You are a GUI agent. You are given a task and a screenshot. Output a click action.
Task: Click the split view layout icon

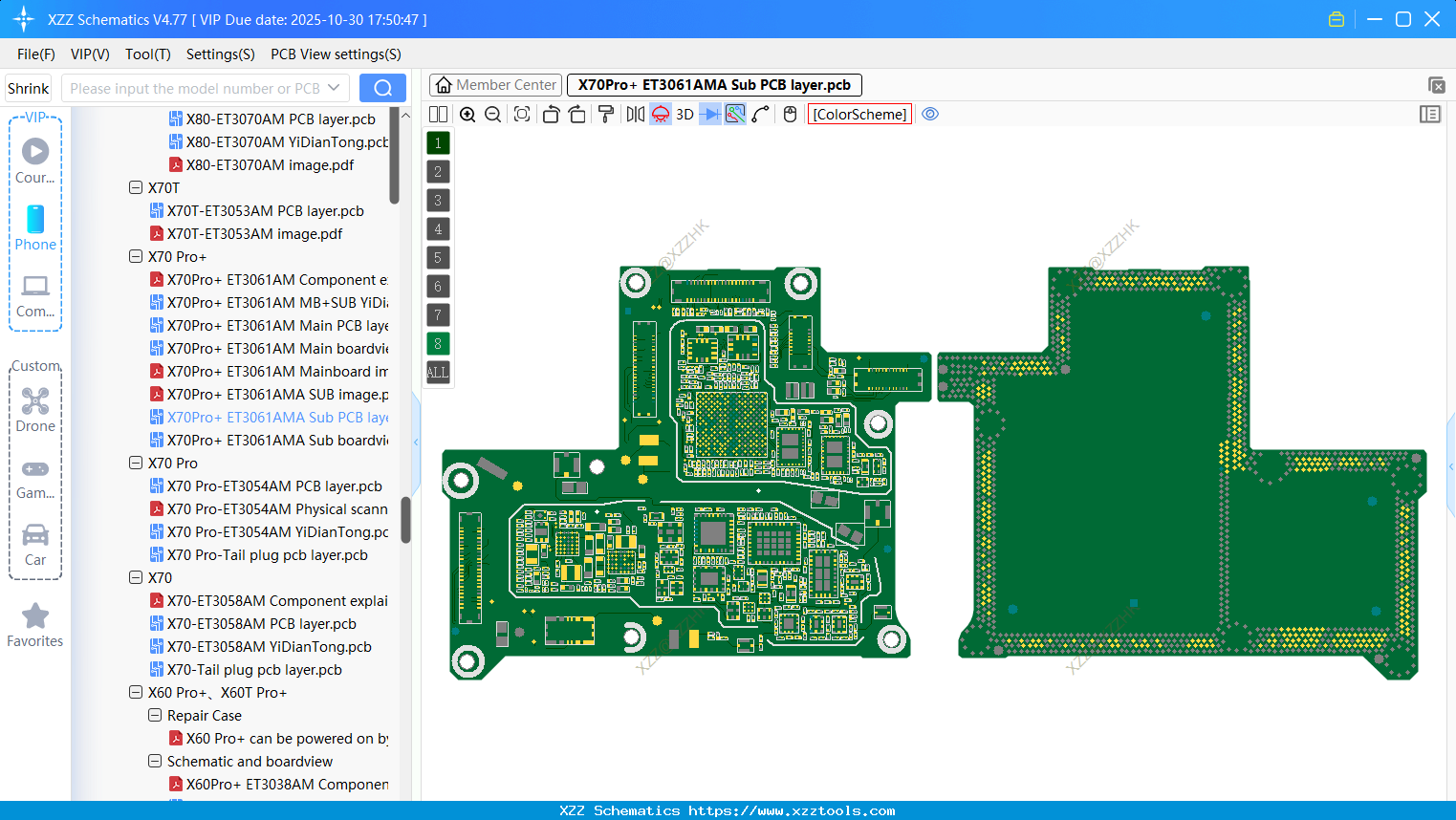tap(438, 115)
